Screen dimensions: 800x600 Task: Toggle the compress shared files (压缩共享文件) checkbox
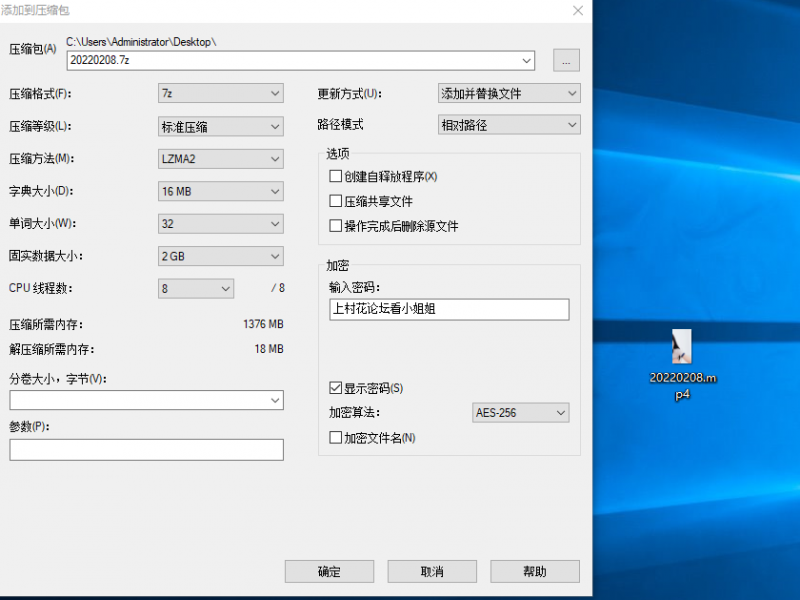(x=336, y=201)
